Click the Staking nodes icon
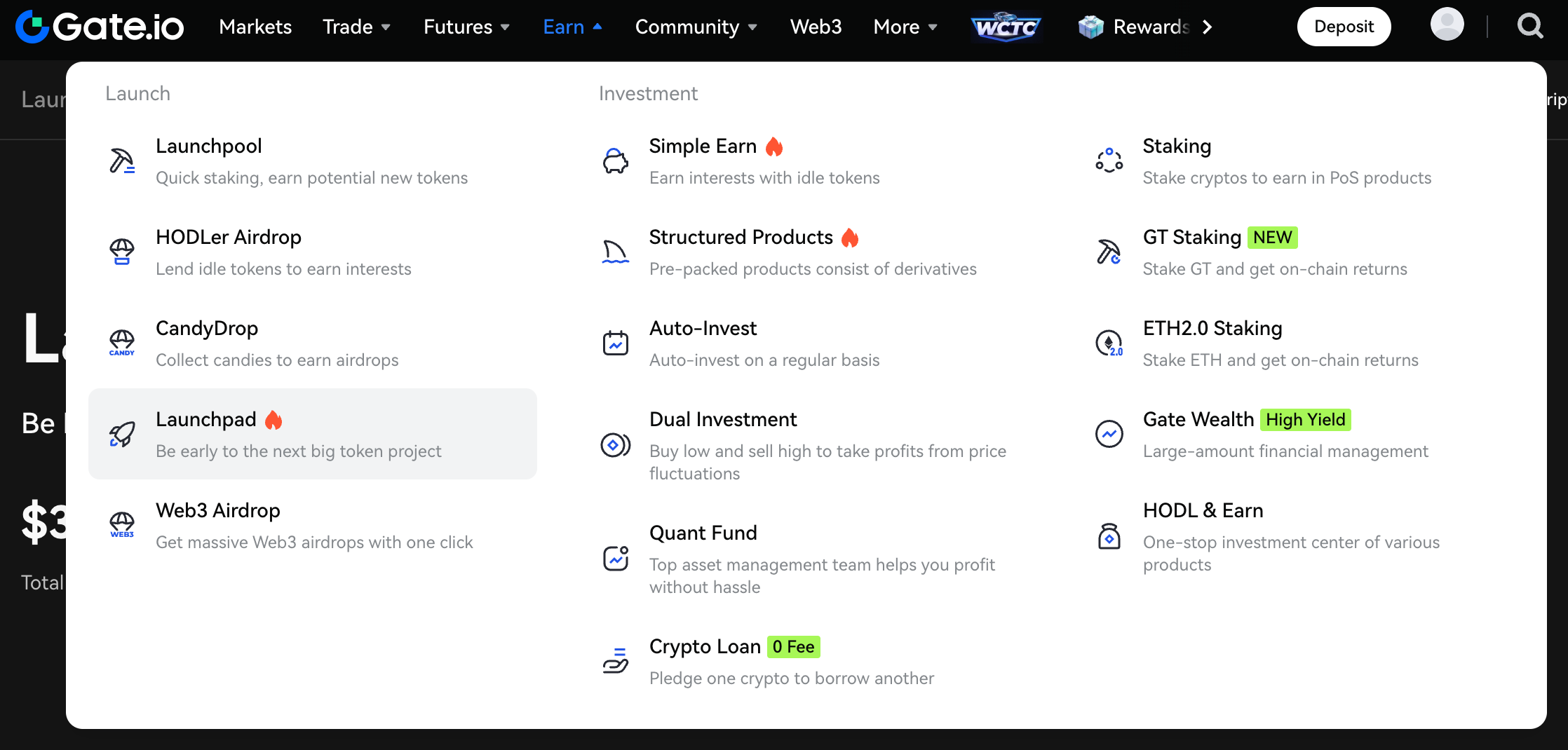The height and width of the screenshot is (750, 1568). coord(1109,161)
